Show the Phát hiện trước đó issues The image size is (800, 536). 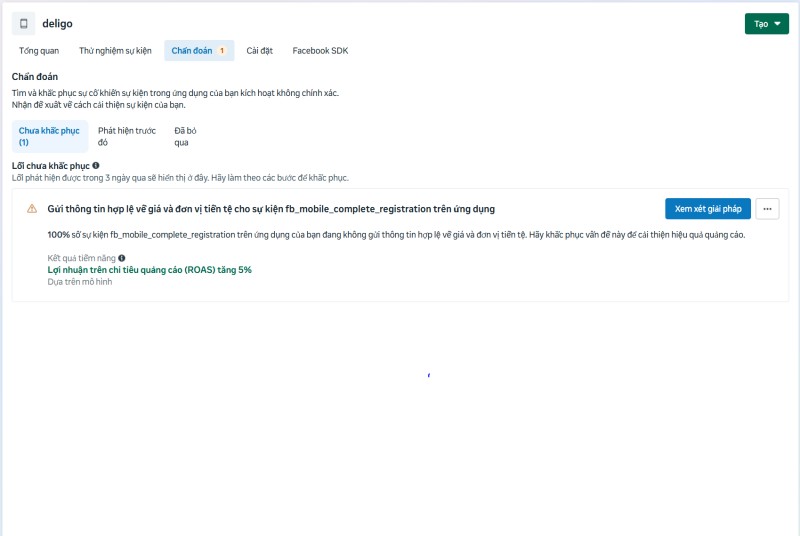(127, 136)
